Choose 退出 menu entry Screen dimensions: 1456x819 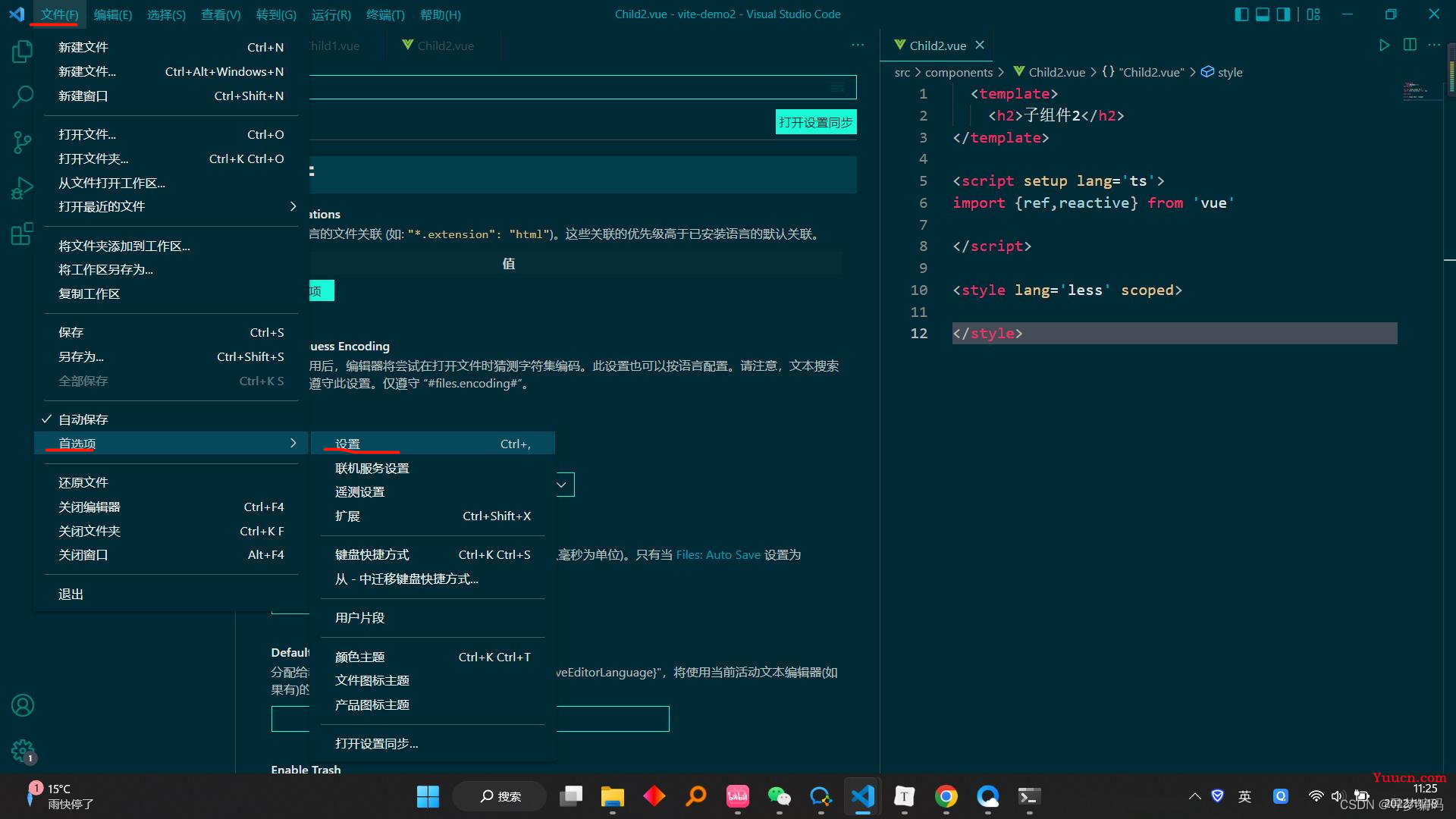(171, 594)
